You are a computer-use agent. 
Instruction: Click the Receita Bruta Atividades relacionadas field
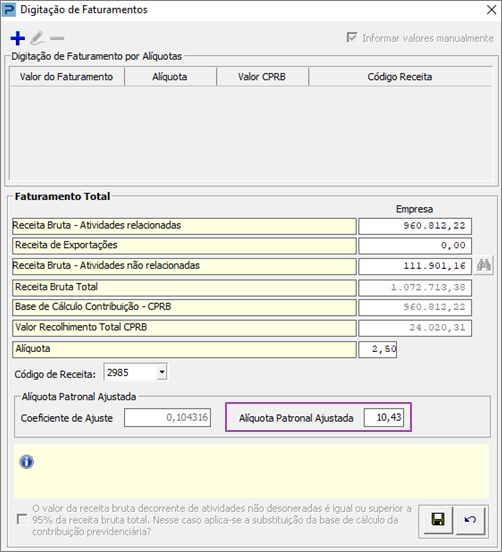pos(415,226)
